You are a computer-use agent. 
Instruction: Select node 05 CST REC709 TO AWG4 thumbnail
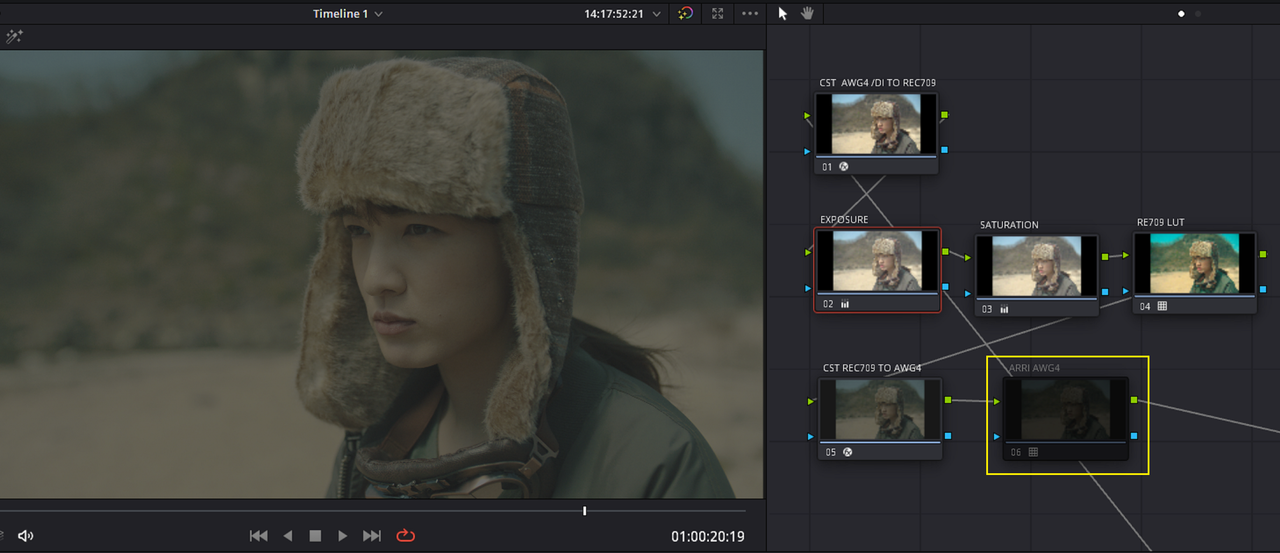[x=880, y=409]
